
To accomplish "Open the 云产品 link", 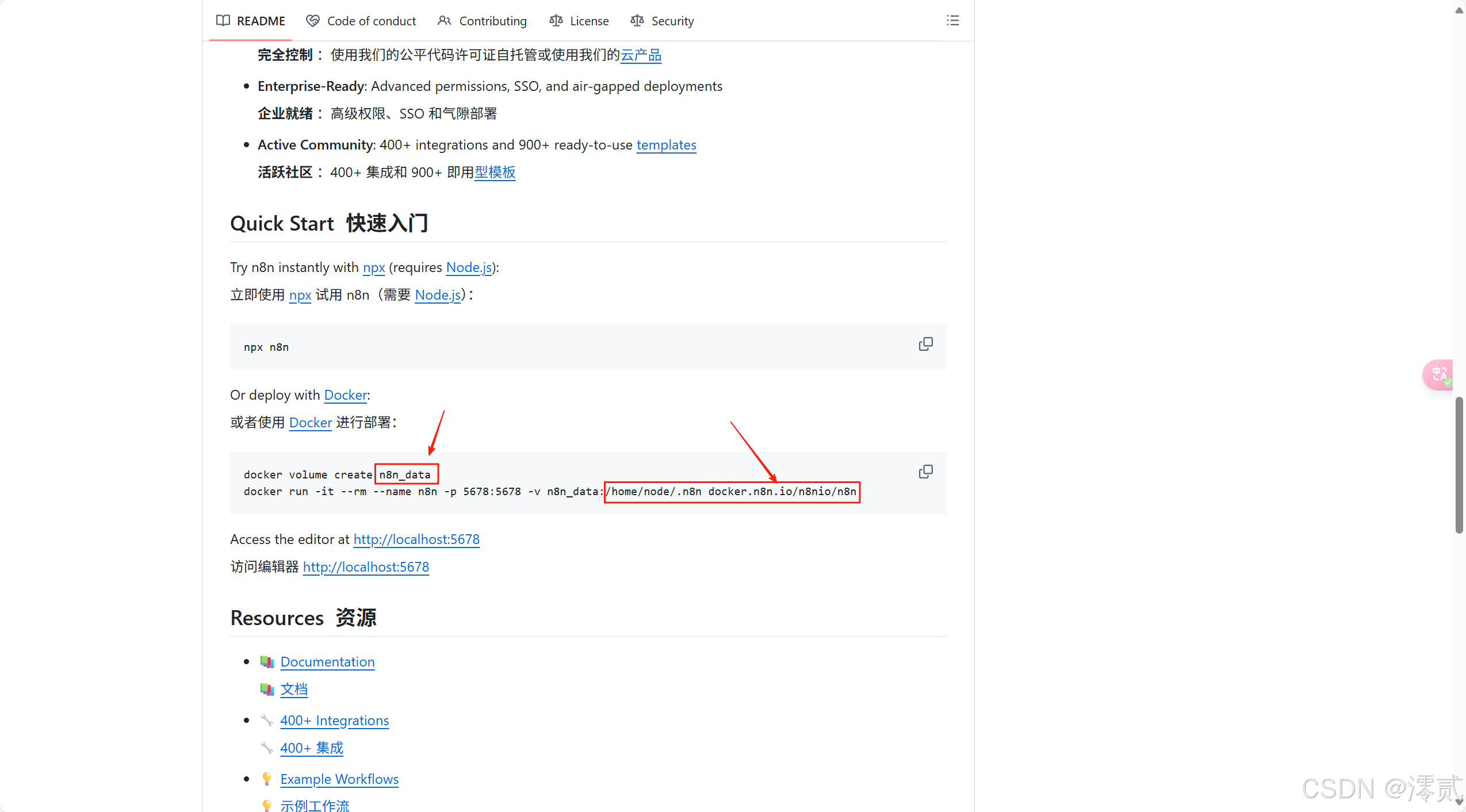I will click(x=640, y=55).
